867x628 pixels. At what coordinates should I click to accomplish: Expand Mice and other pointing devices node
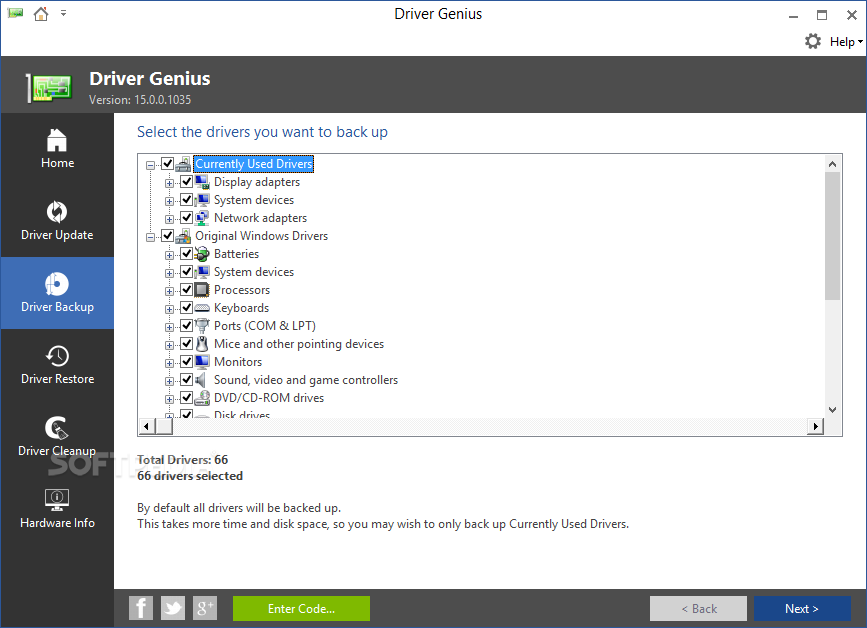(x=169, y=346)
